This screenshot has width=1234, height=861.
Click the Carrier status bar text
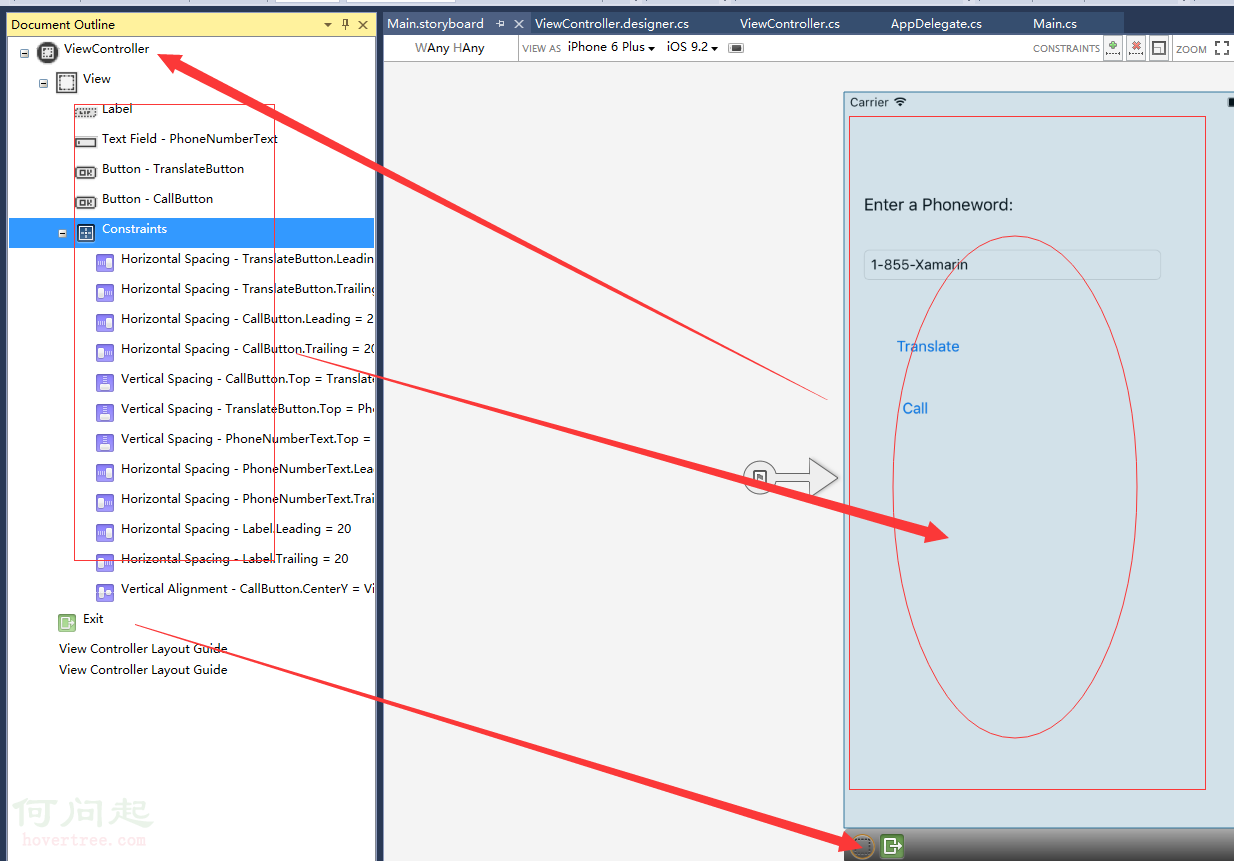point(869,102)
